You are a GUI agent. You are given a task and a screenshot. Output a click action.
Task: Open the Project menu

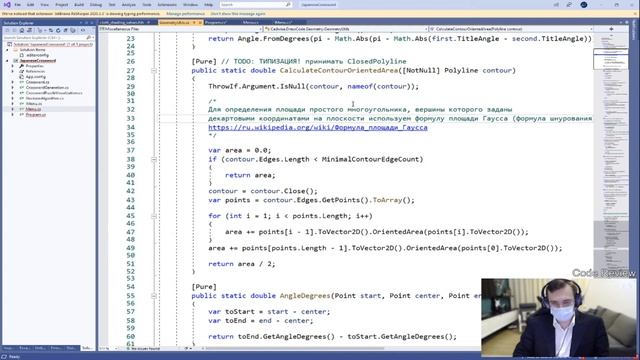[62, 4]
